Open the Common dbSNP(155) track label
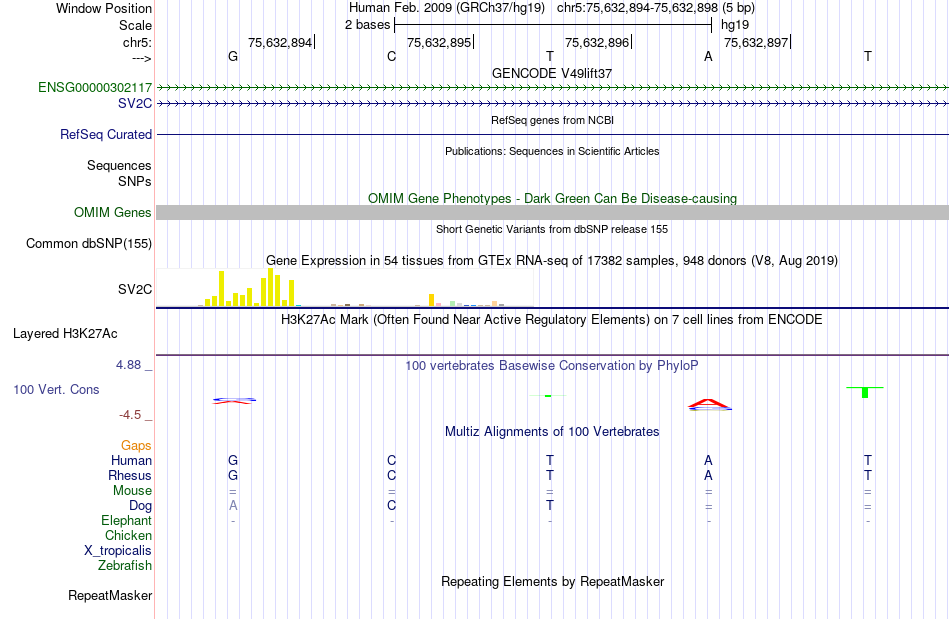Screen dimensions: 950x619 [89, 243]
